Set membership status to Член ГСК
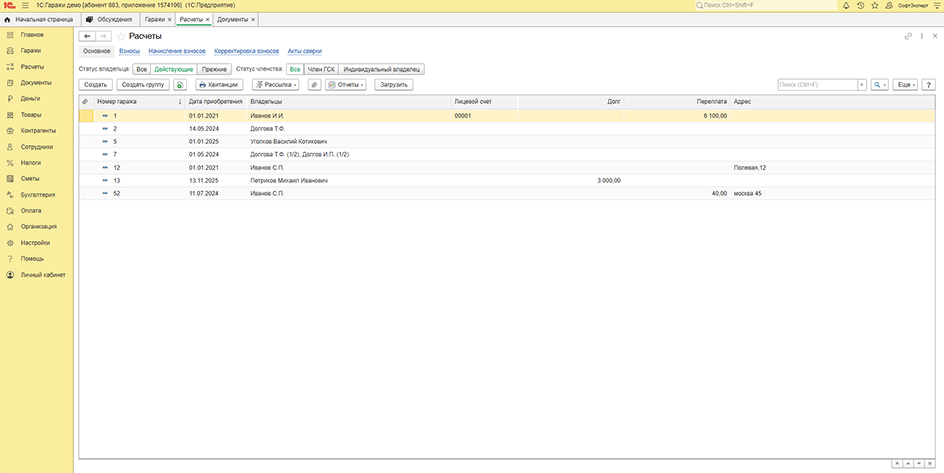 (x=320, y=69)
